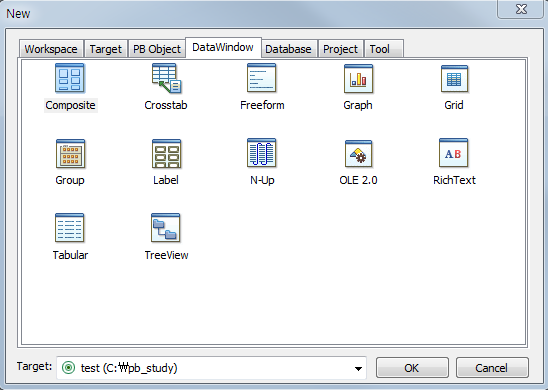Choose the Label DataWindow icon
Viewport: 548px width, 390px height.
(x=166, y=153)
